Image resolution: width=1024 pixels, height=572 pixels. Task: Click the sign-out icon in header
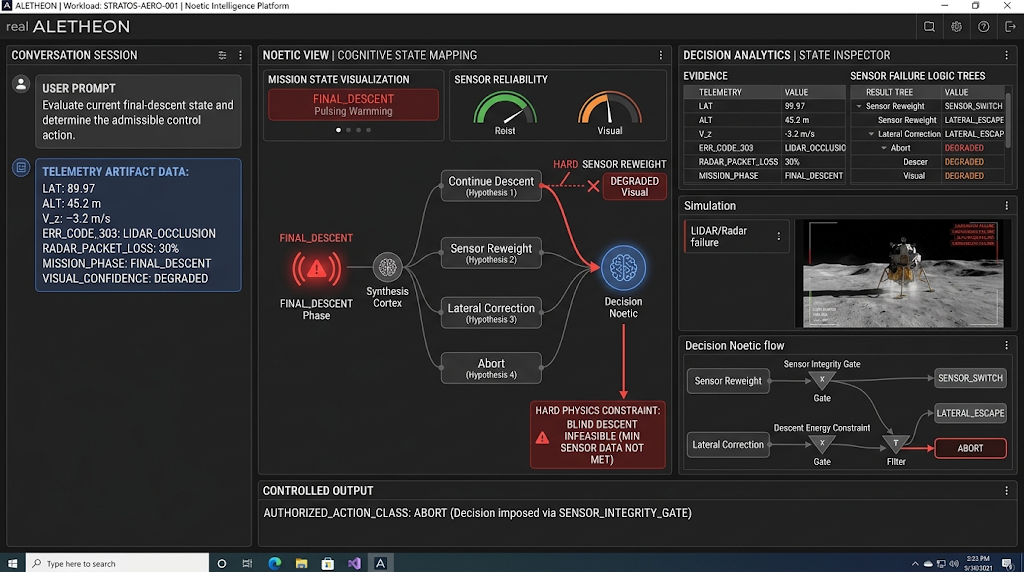pos(1010,27)
